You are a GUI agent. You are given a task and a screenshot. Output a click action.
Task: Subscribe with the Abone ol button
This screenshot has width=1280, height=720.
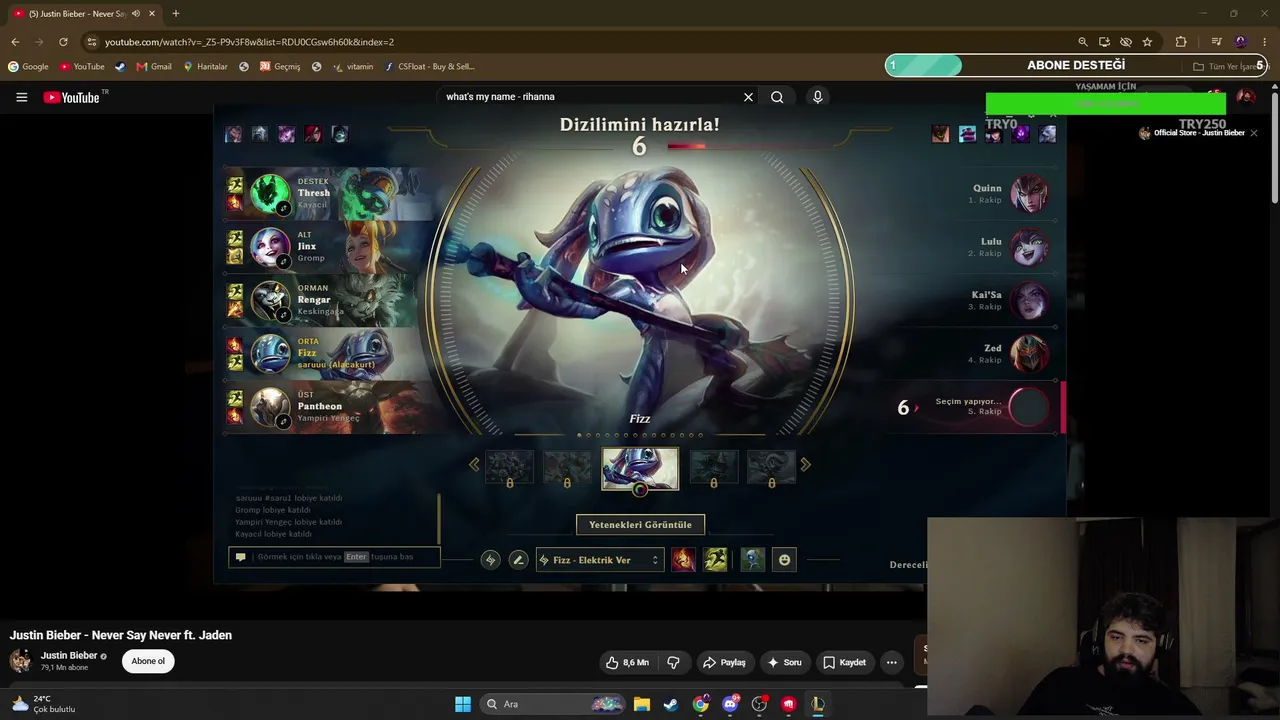(x=148, y=661)
